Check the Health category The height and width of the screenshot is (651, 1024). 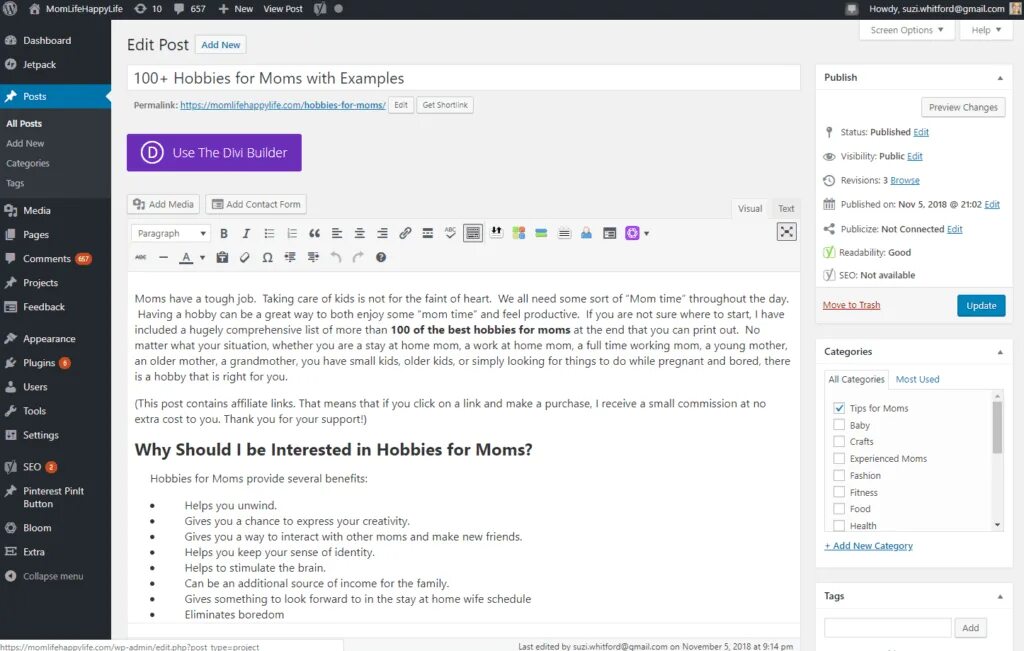click(839, 526)
